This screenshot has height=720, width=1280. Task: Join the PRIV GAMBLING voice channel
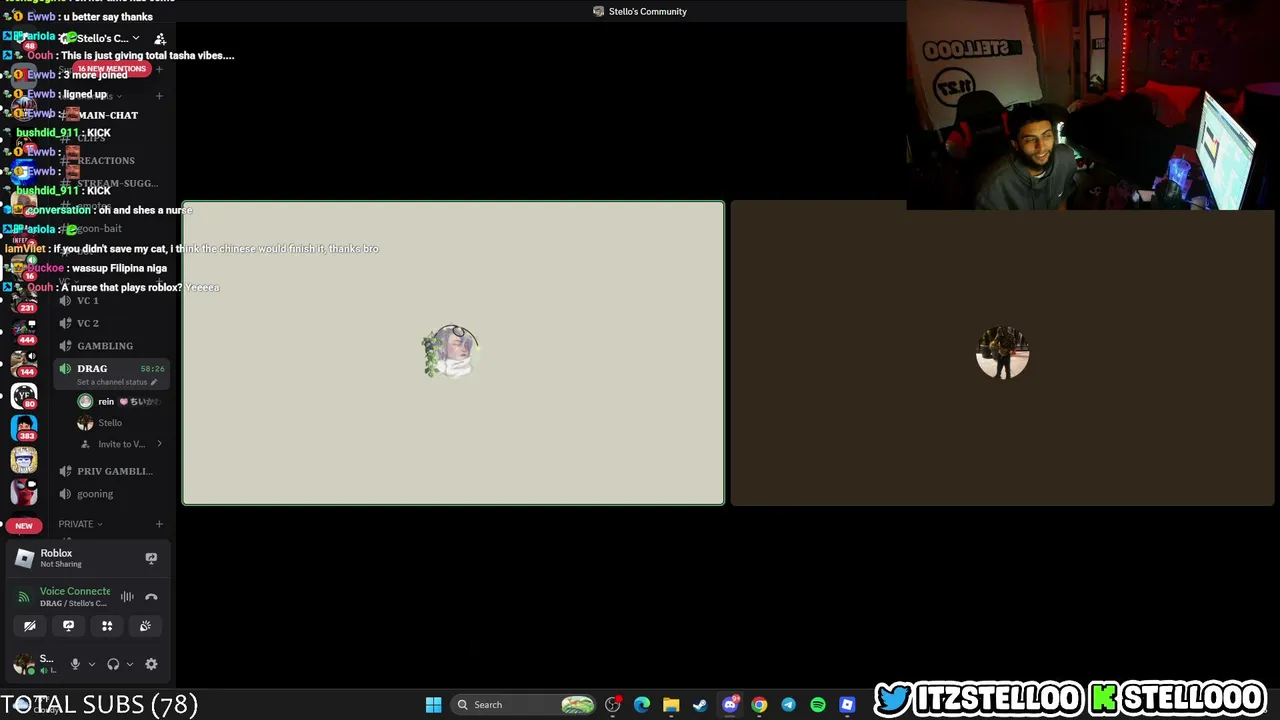(x=110, y=471)
